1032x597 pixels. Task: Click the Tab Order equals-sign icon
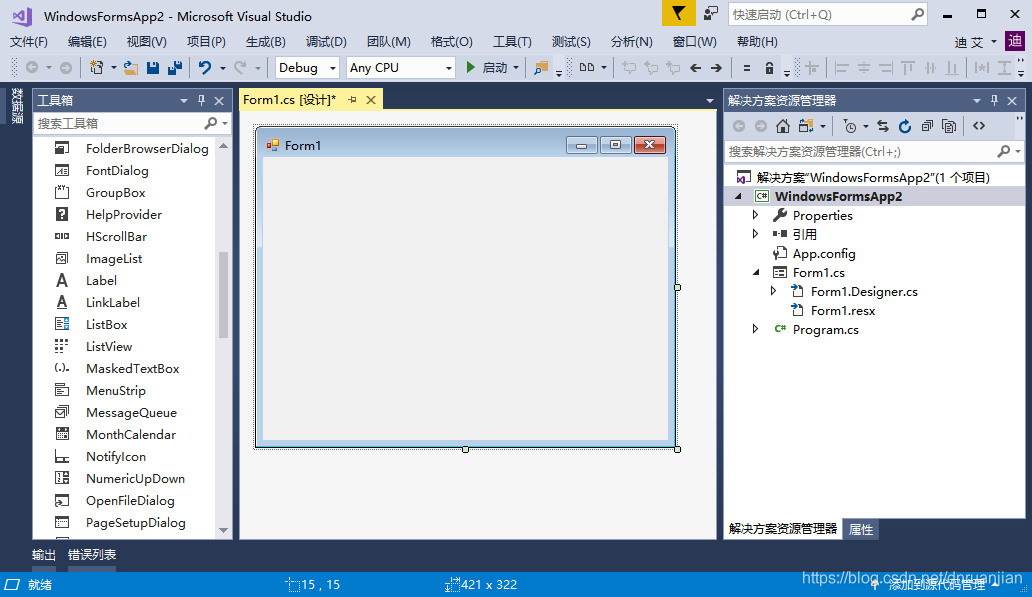[746, 68]
